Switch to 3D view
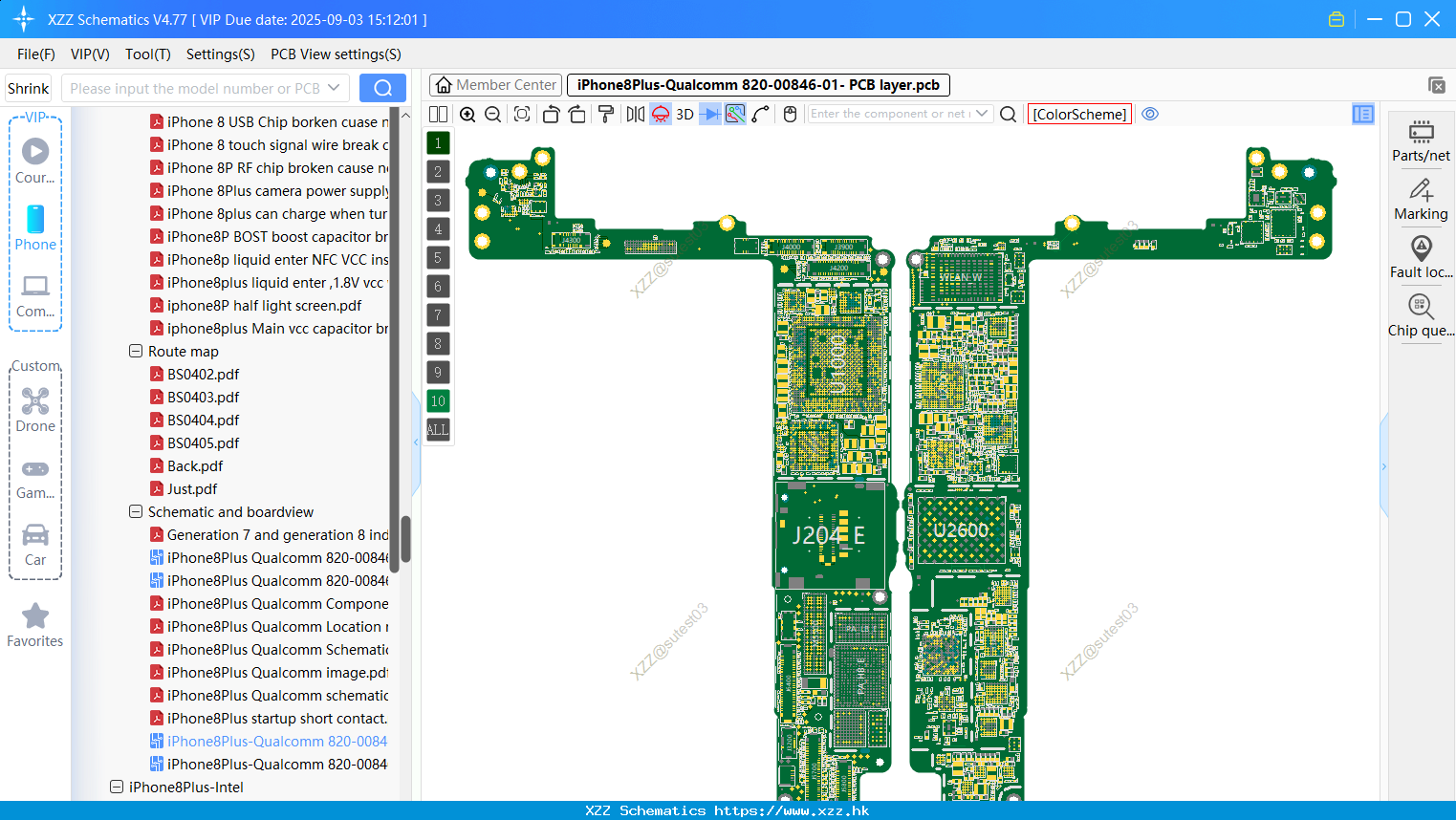Viewport: 1456px width, 820px height. coord(685,114)
